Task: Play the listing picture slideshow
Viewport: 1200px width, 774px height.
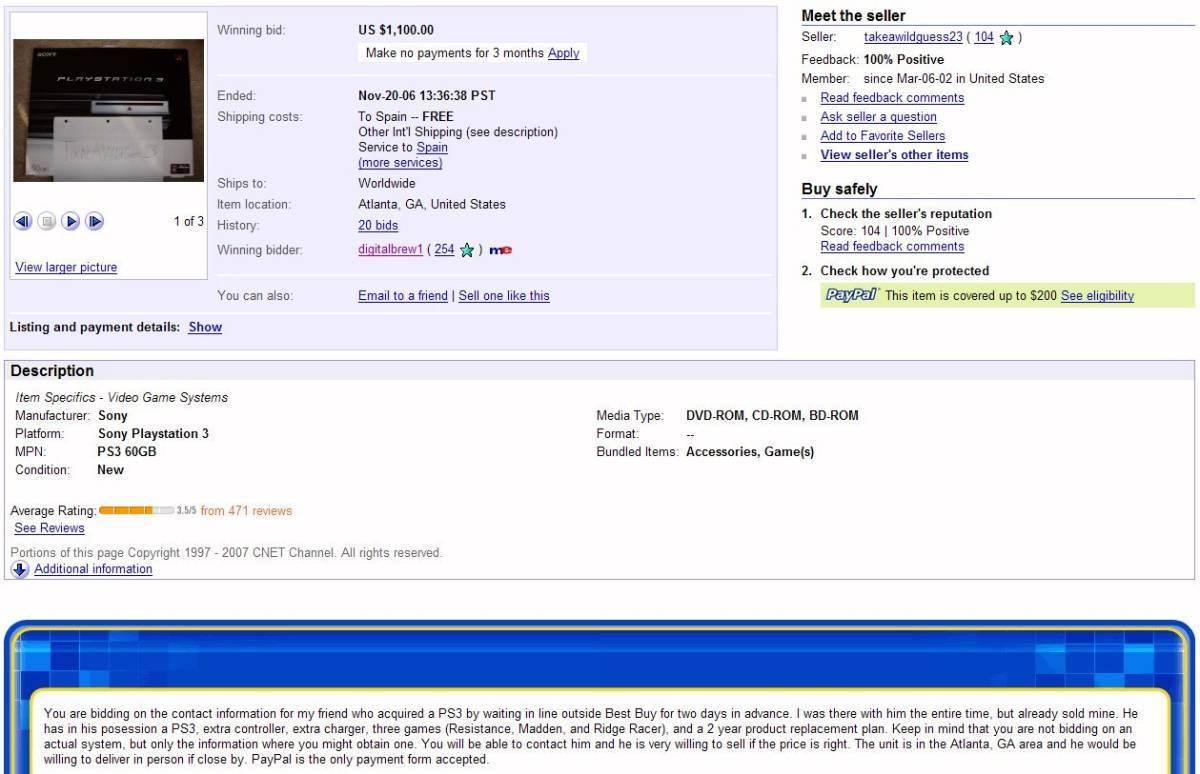Action: pyautogui.click(x=71, y=222)
